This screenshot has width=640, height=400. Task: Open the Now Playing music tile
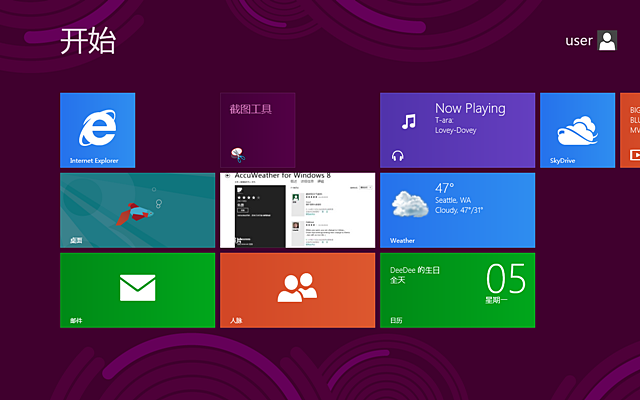[458, 130]
